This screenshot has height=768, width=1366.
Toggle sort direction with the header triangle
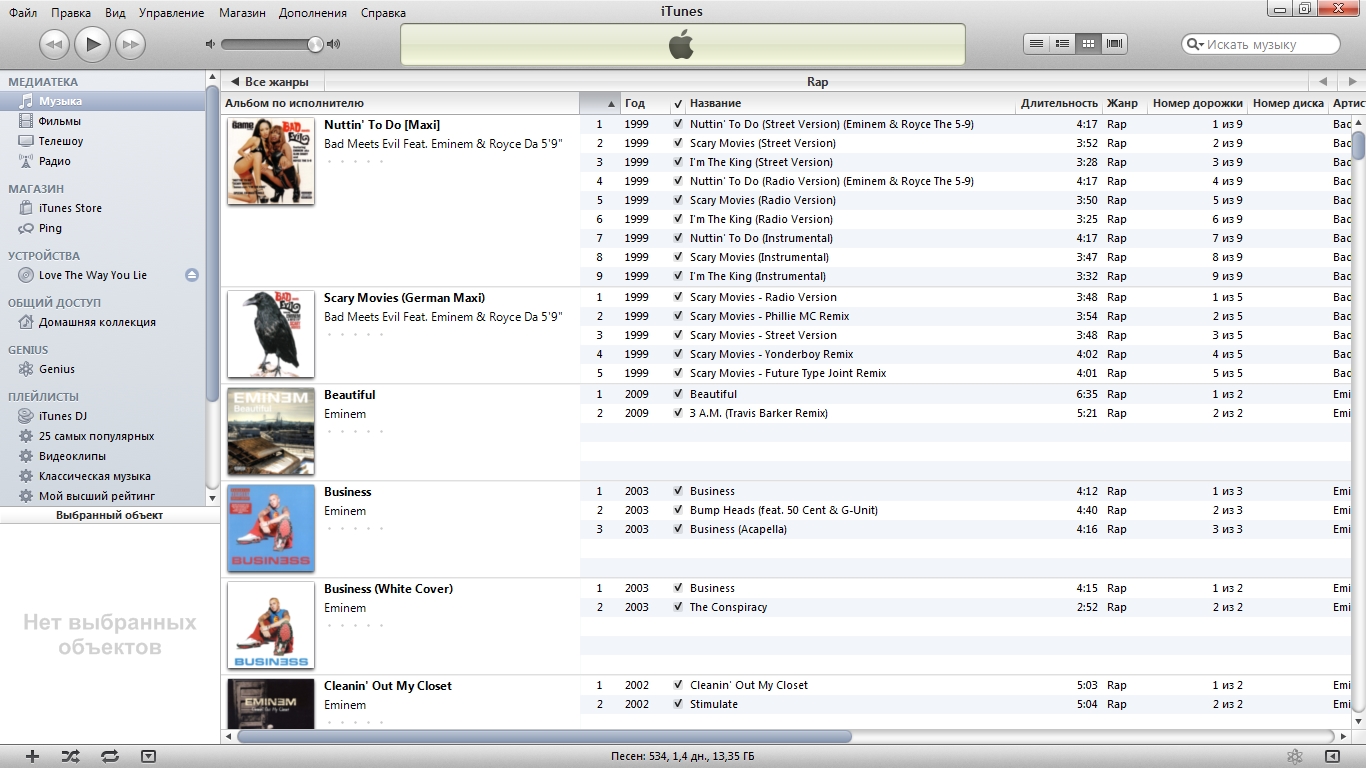[x=611, y=104]
